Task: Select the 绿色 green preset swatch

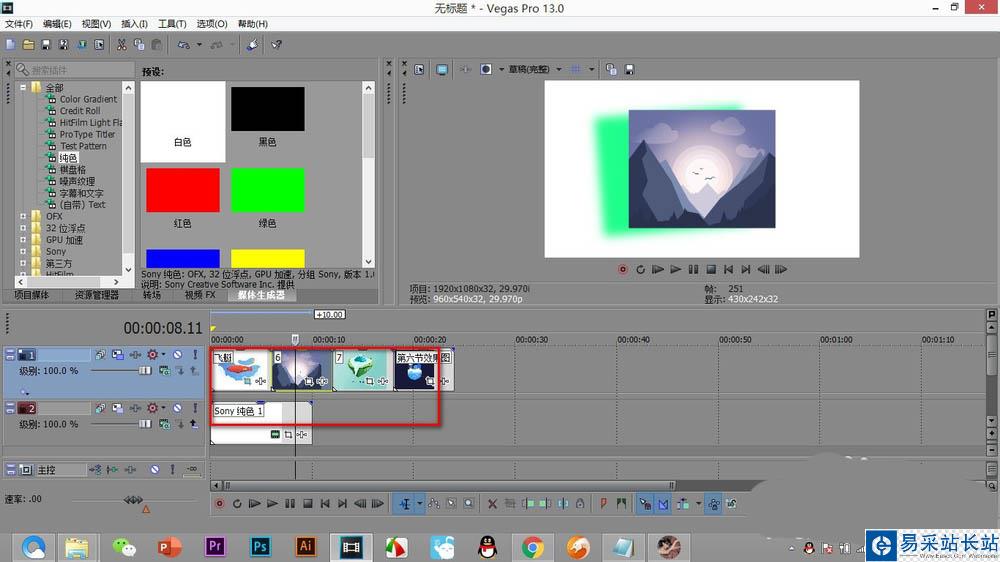Action: 267,190
